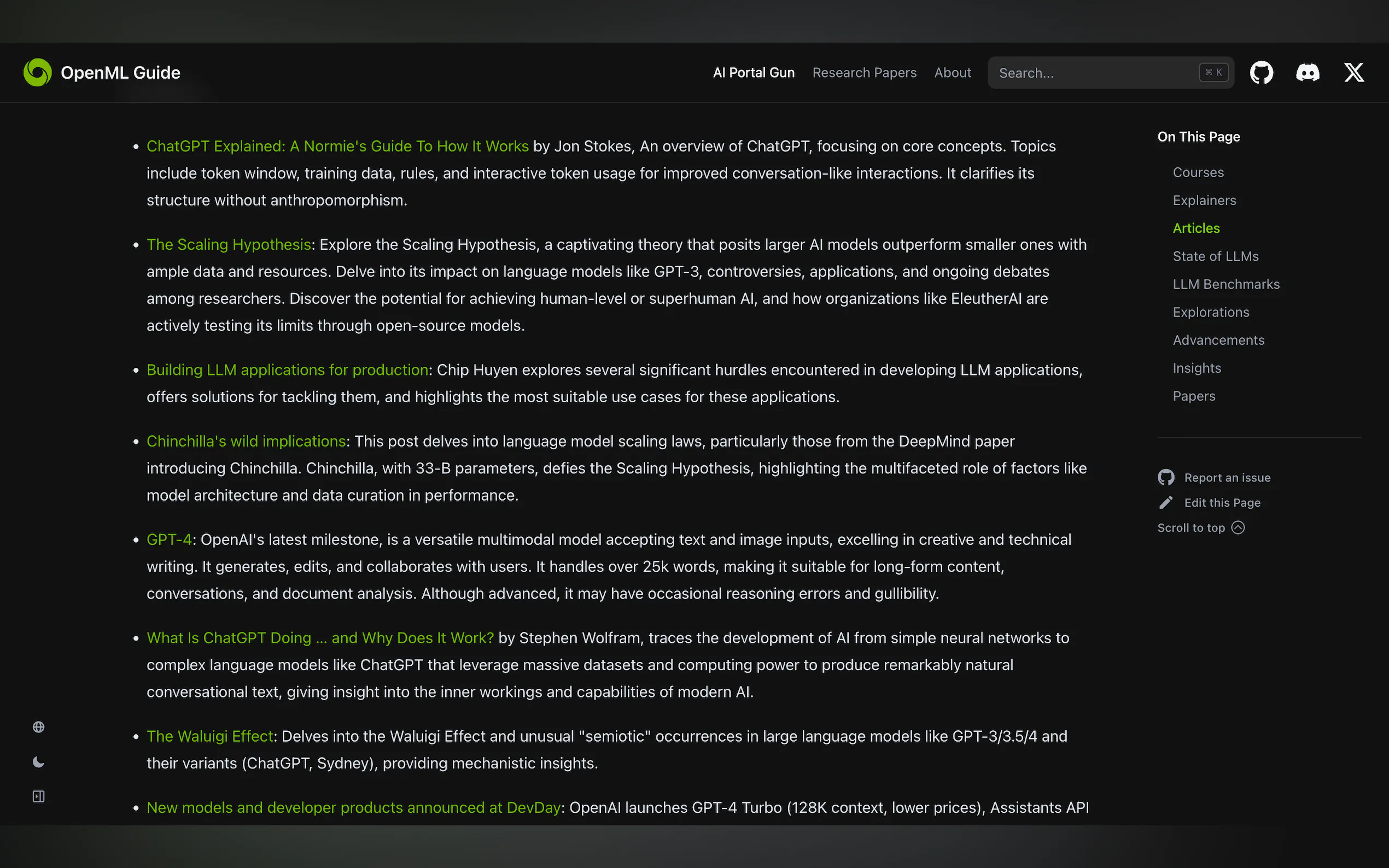Open the GPT-4 article link

[x=170, y=539]
